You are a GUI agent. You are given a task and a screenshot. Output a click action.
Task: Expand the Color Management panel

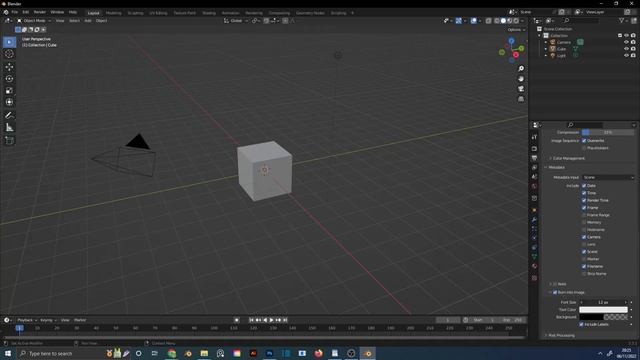pos(568,158)
